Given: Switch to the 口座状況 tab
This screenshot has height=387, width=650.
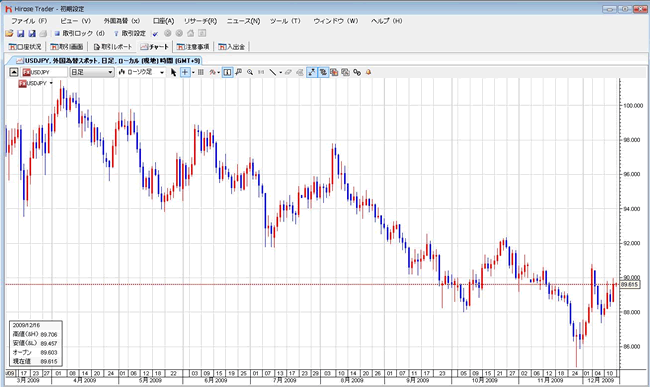Looking at the screenshot, I should [x=25, y=47].
